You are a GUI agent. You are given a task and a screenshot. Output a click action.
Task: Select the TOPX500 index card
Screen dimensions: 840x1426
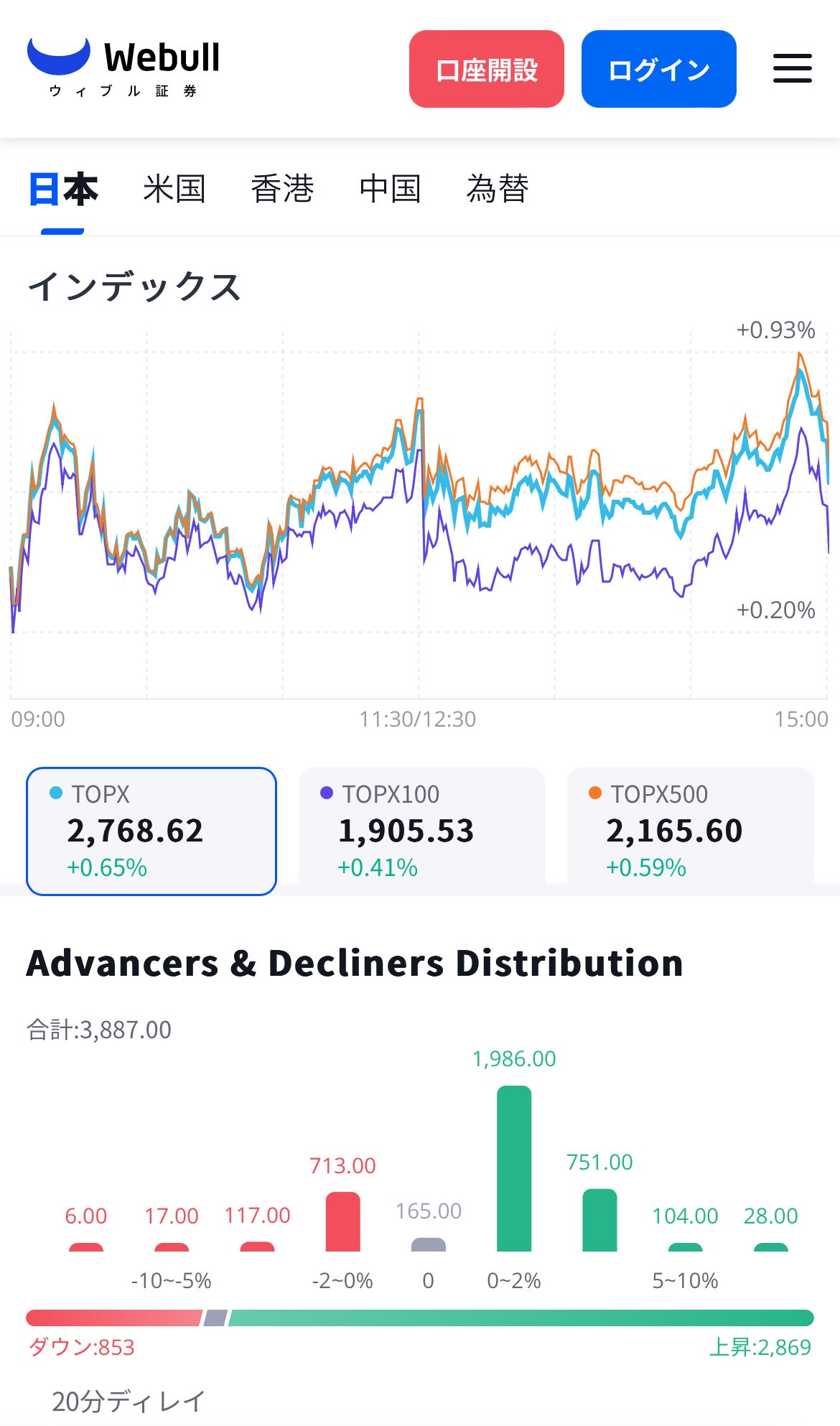[690, 831]
